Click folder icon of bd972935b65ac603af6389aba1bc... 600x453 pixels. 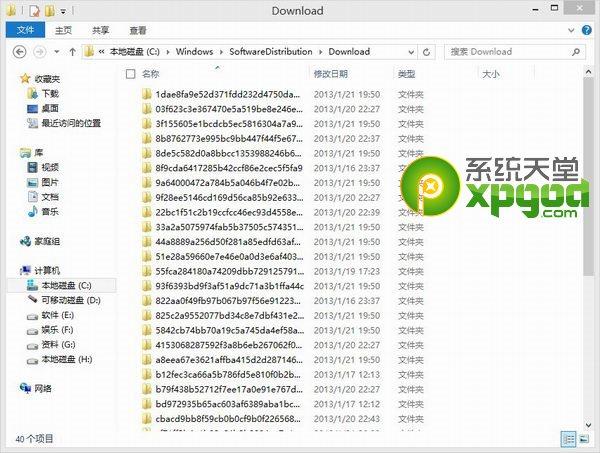coord(146,404)
